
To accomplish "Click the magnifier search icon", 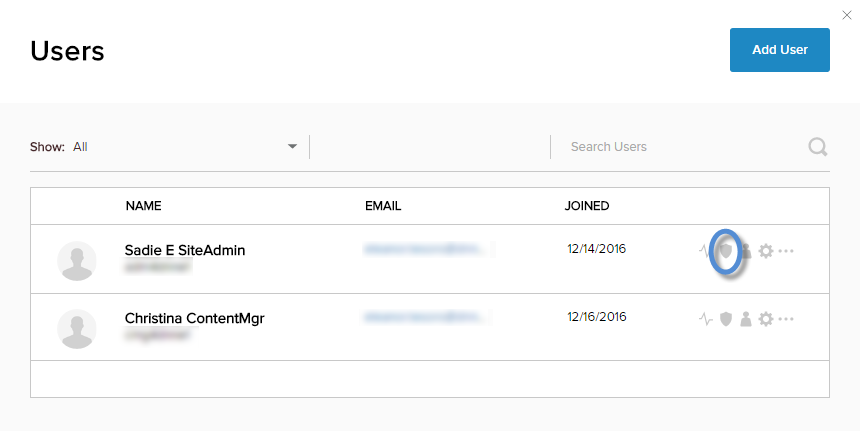I will coord(817,147).
